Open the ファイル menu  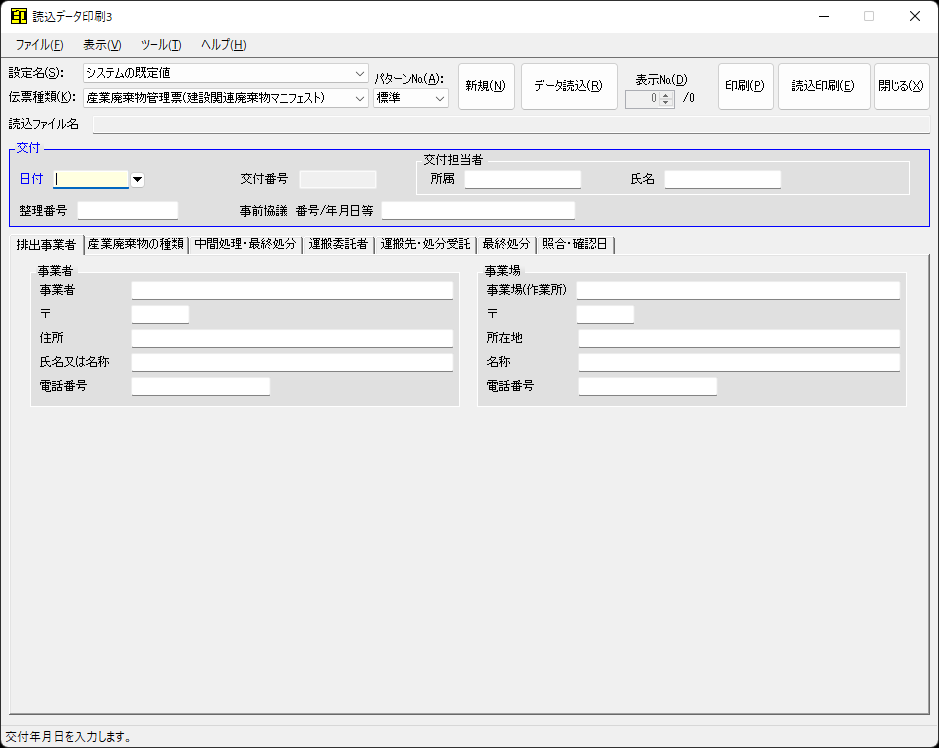coord(39,45)
